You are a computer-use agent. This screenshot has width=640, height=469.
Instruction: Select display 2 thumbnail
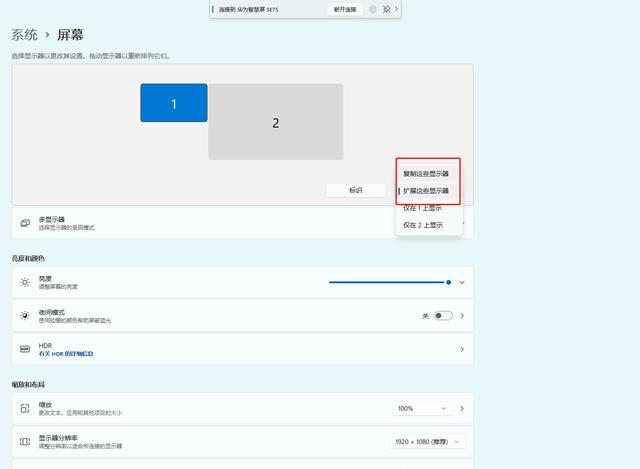[x=276, y=122]
